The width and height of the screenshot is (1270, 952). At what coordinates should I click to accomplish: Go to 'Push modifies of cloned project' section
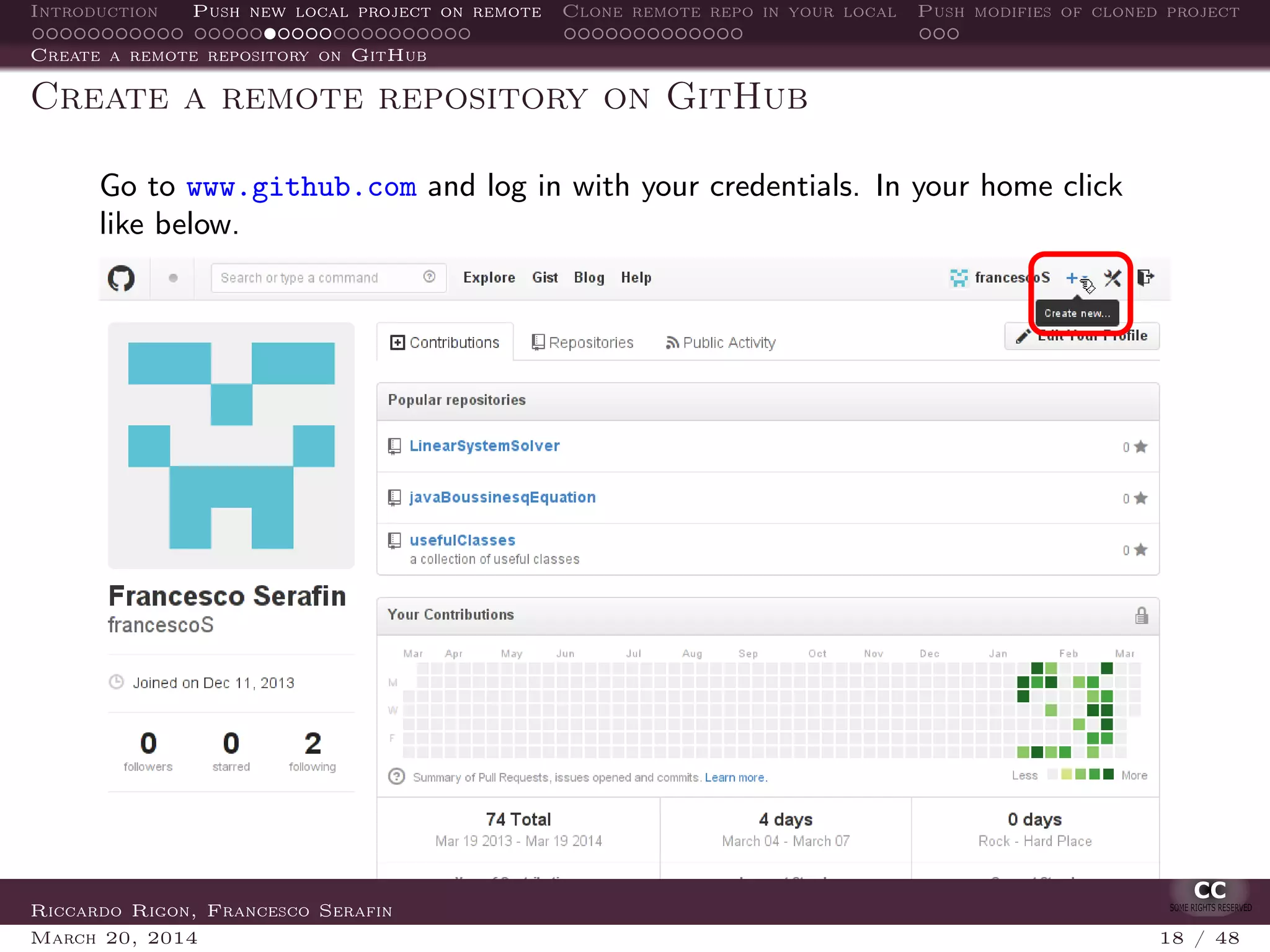[1079, 11]
